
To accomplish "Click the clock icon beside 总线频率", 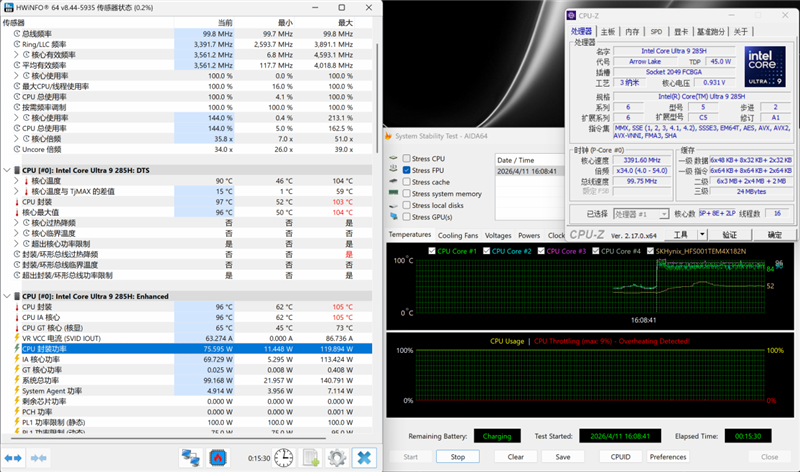I will click(17, 34).
